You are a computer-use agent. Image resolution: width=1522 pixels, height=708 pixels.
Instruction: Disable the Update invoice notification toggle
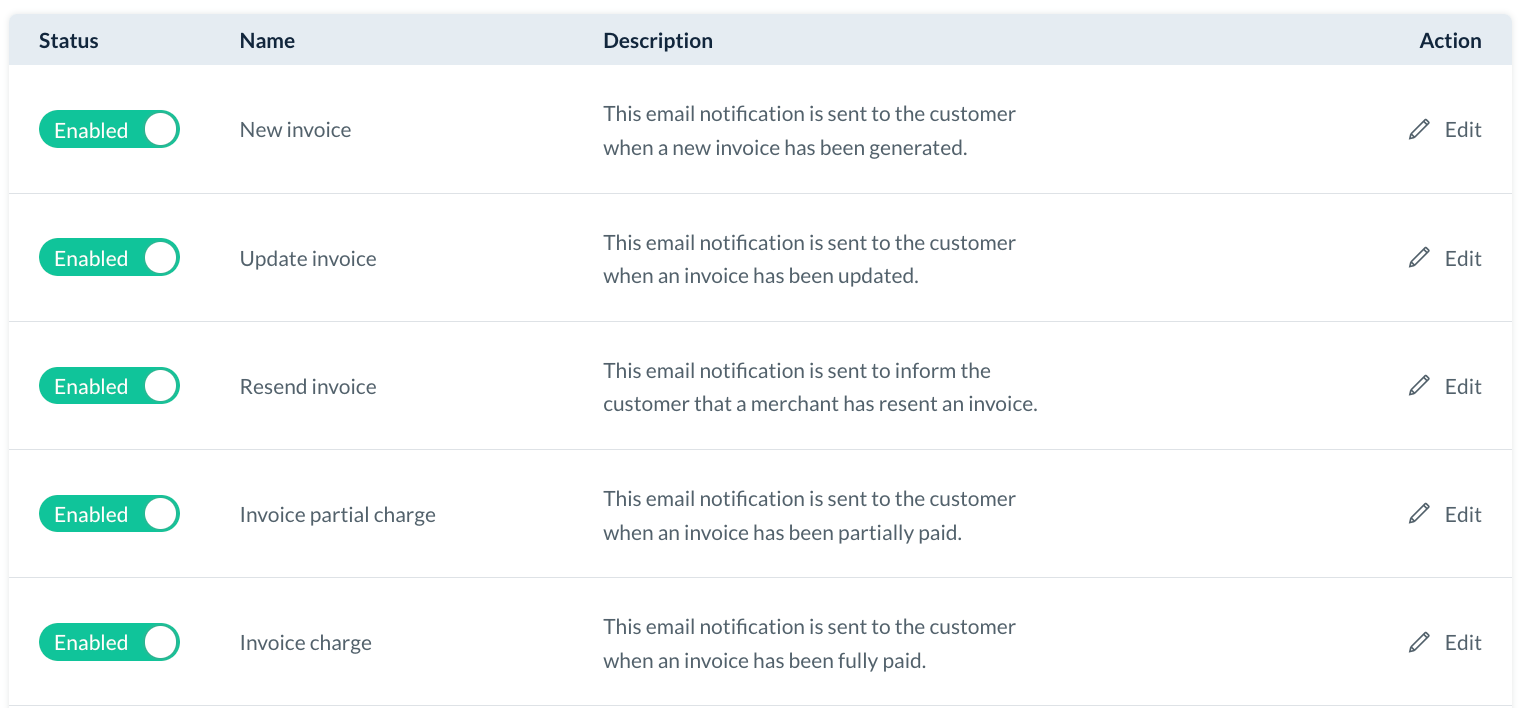pyautogui.click(x=109, y=258)
